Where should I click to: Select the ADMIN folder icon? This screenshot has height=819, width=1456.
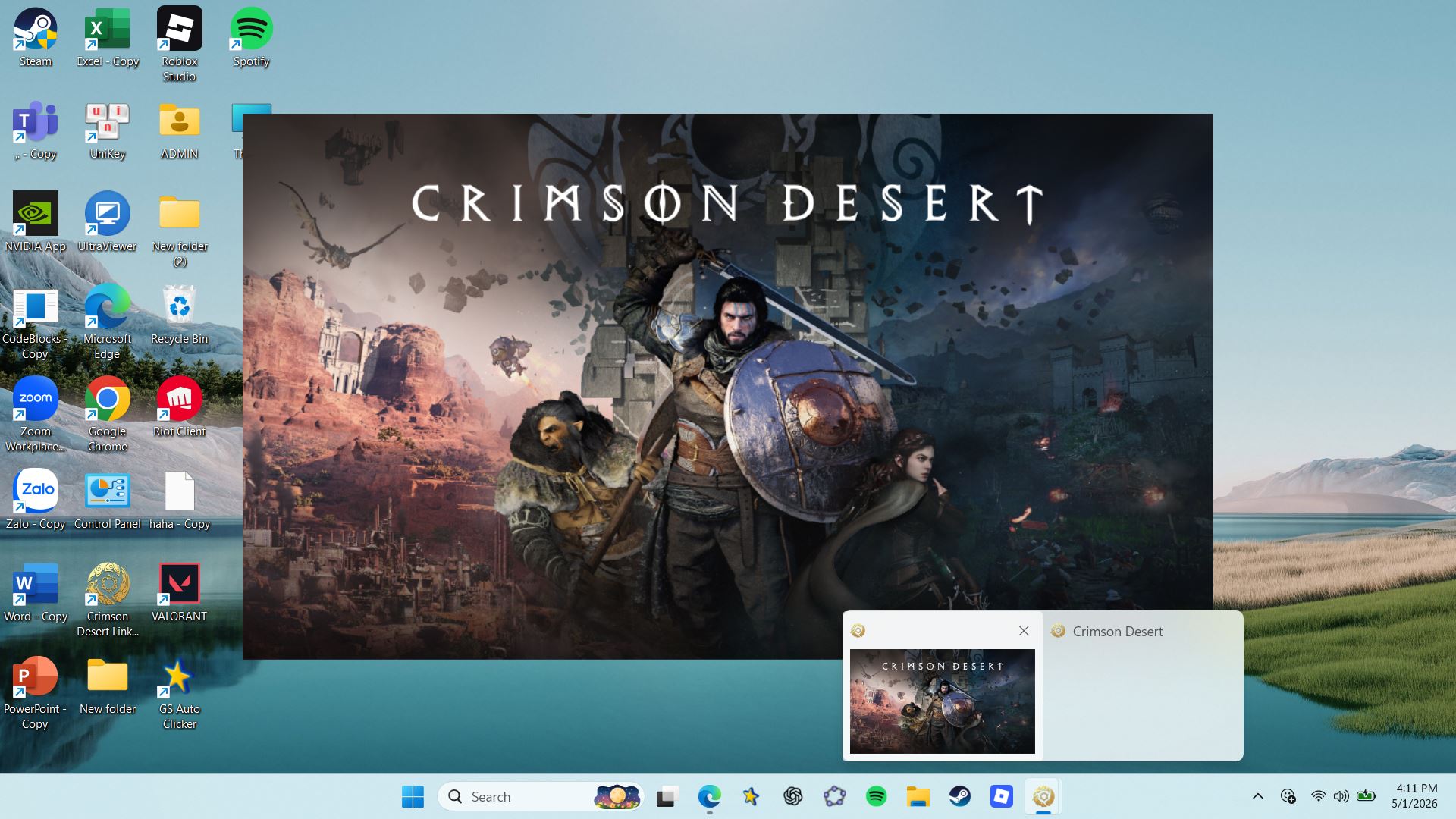180,130
